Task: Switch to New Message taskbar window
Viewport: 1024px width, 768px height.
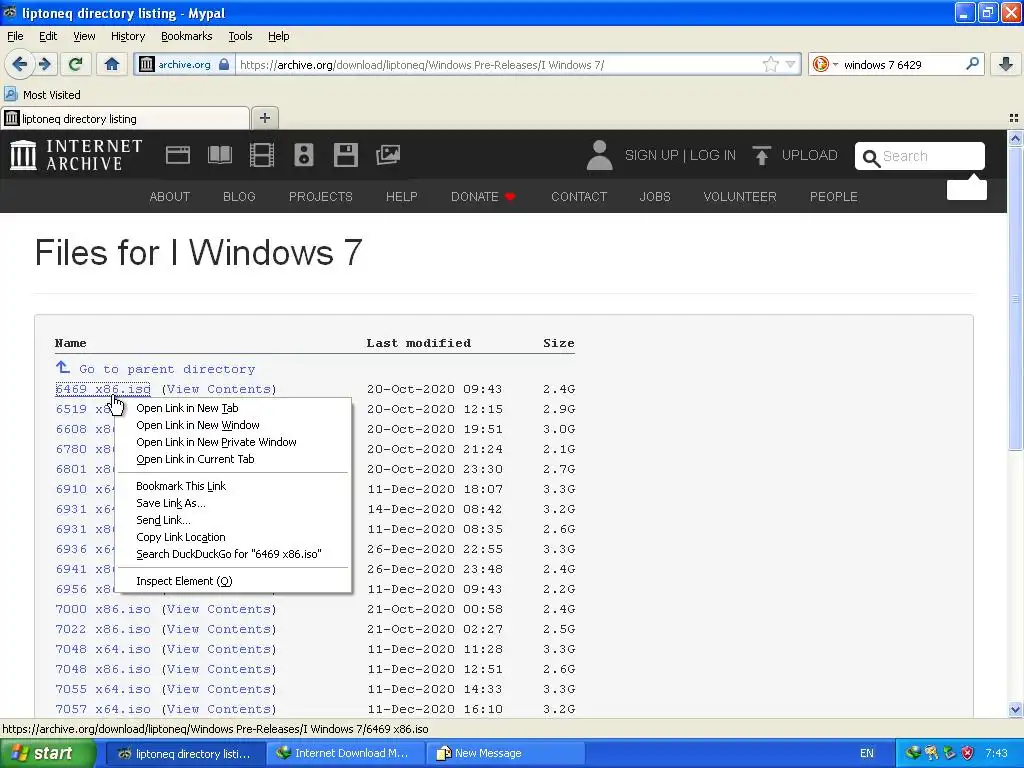Action: [x=506, y=753]
